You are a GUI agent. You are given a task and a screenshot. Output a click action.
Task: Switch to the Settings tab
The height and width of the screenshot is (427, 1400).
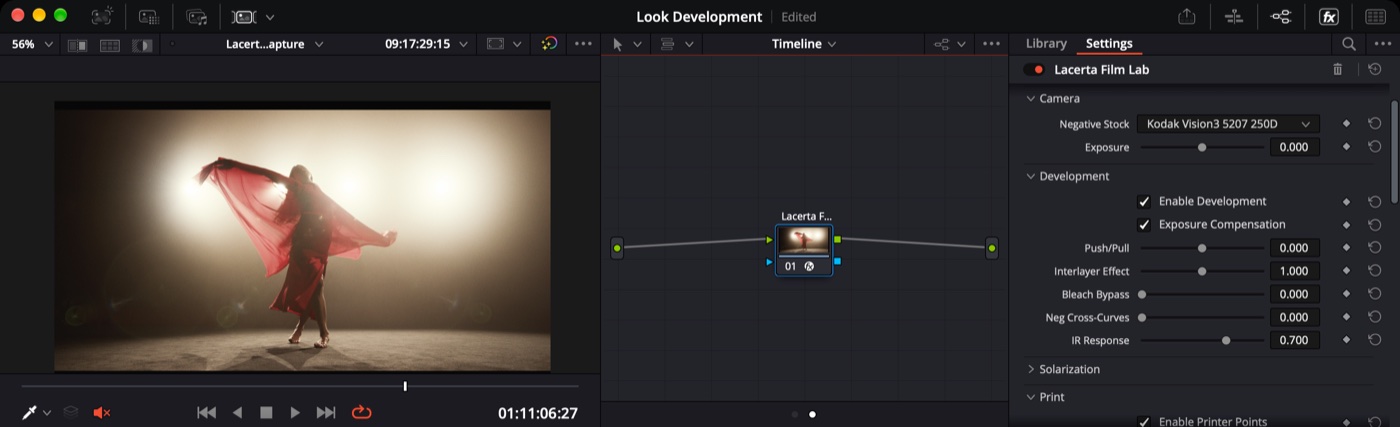1109,44
